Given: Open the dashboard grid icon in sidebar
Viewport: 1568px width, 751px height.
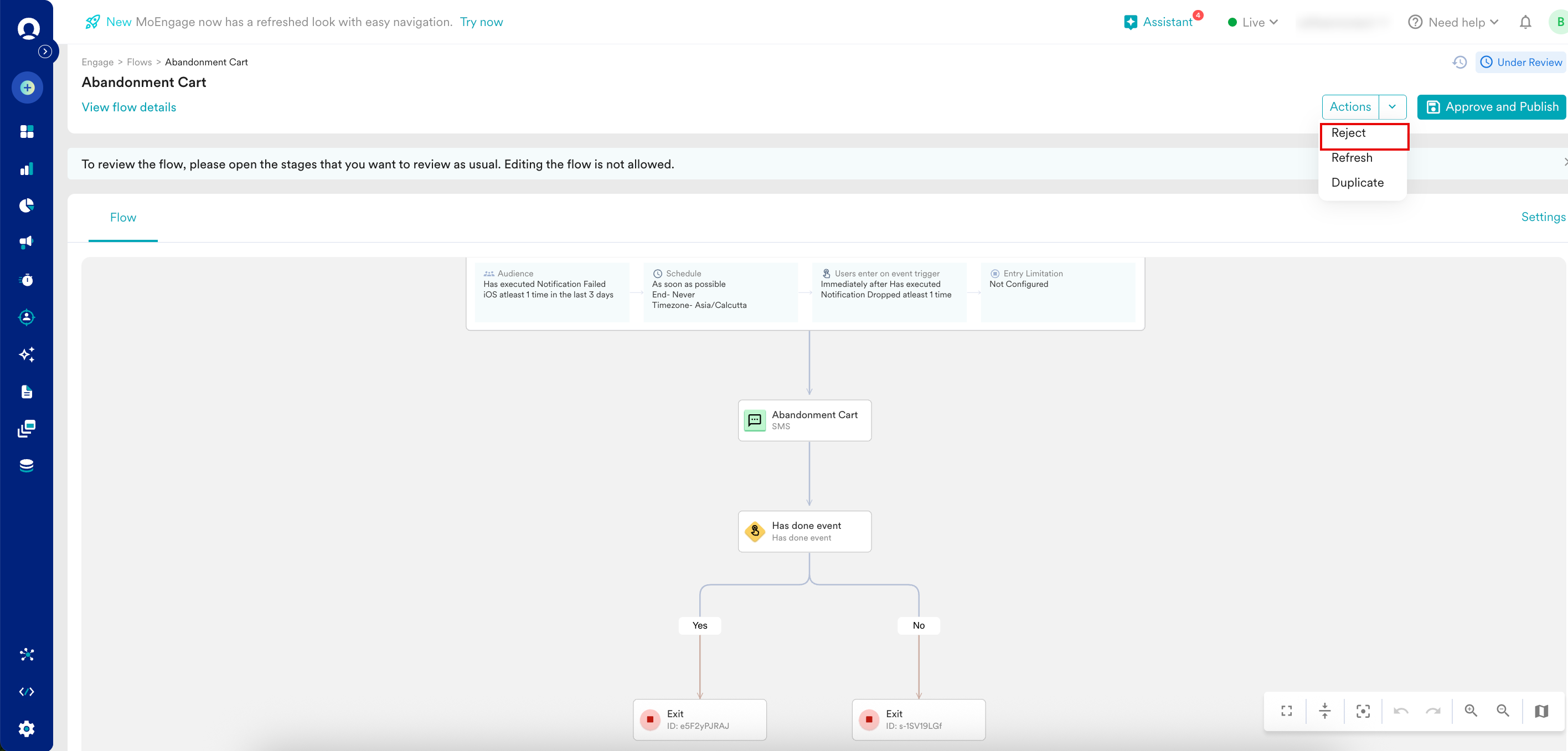Looking at the screenshot, I should (x=27, y=132).
